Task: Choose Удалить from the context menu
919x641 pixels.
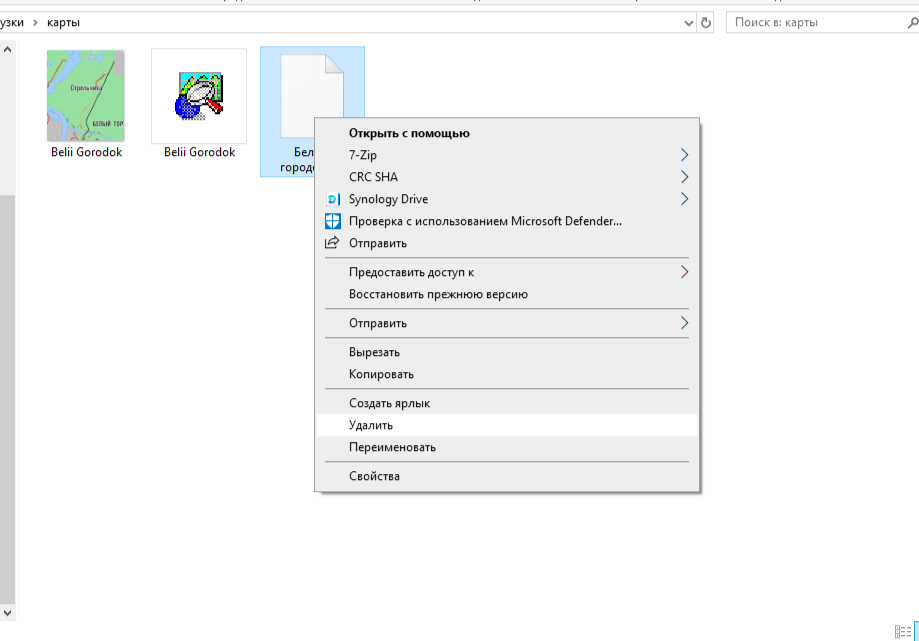Action: [371, 425]
